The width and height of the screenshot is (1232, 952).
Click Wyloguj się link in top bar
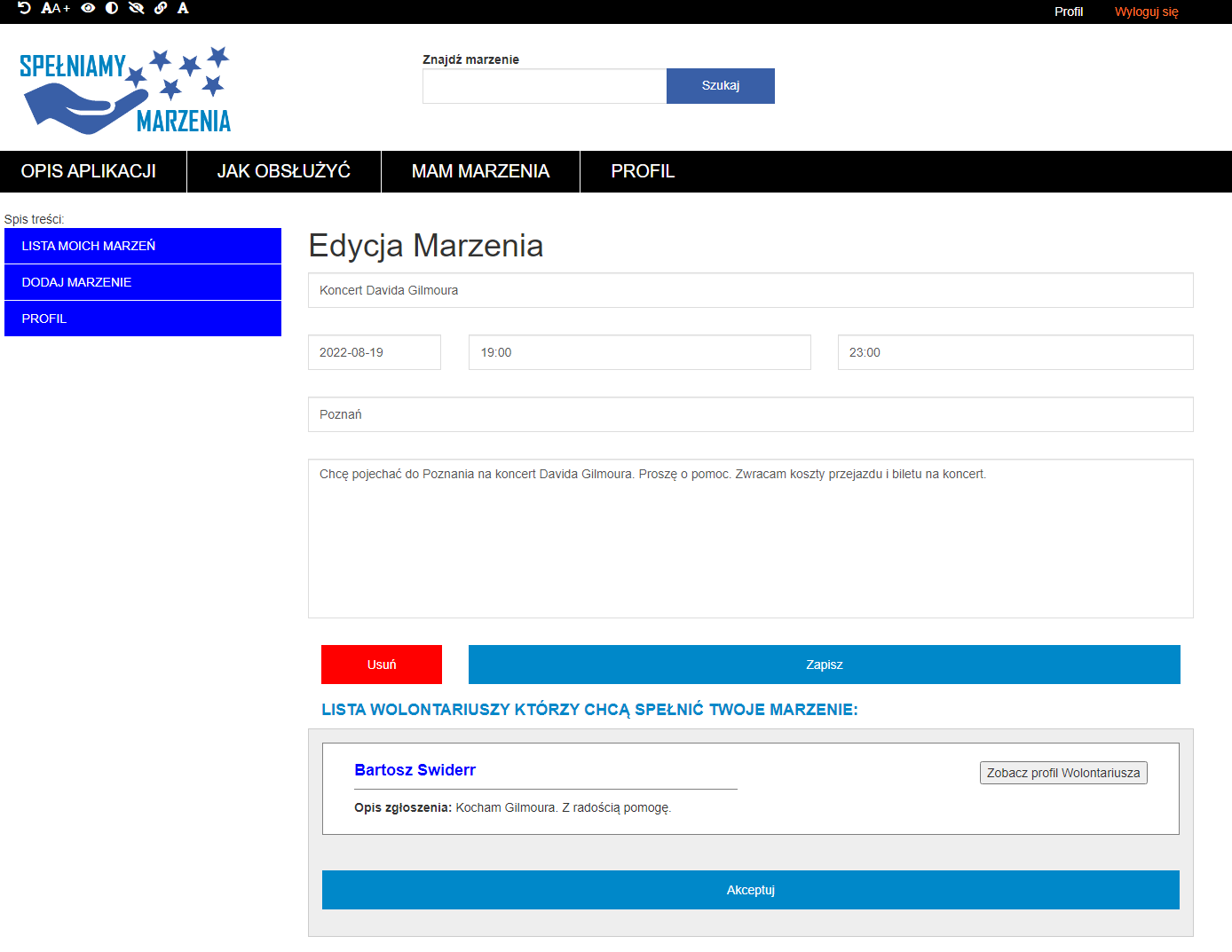pyautogui.click(x=1146, y=12)
